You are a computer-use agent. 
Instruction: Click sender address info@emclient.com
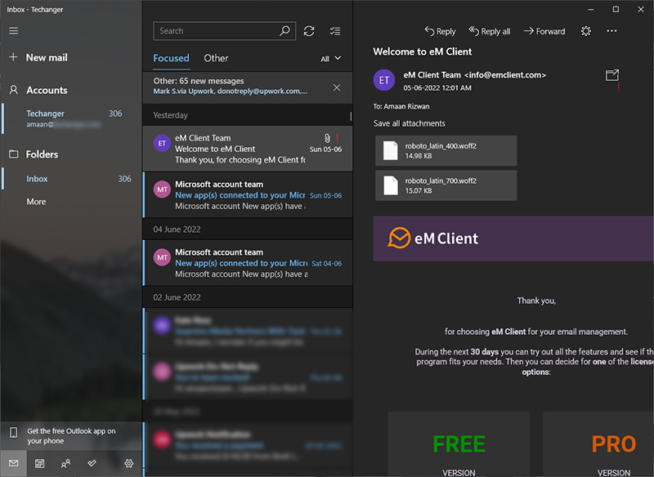click(x=505, y=75)
